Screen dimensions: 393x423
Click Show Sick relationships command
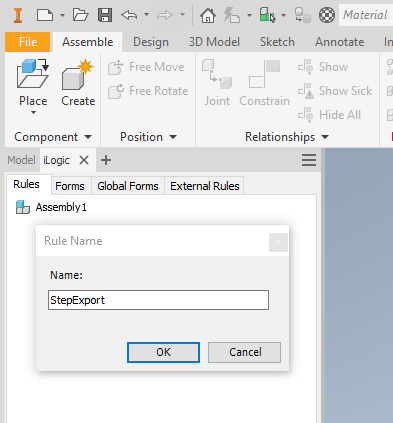[x=335, y=91]
